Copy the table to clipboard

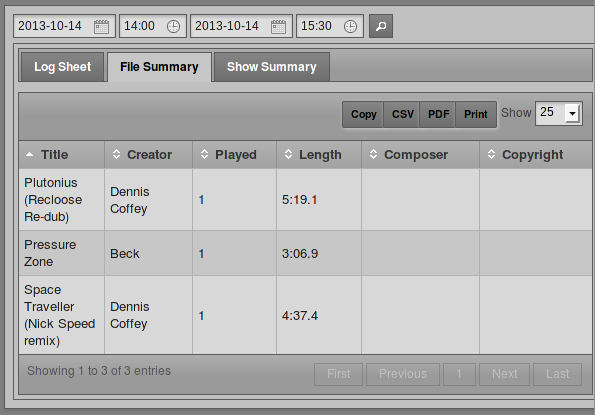click(x=363, y=114)
